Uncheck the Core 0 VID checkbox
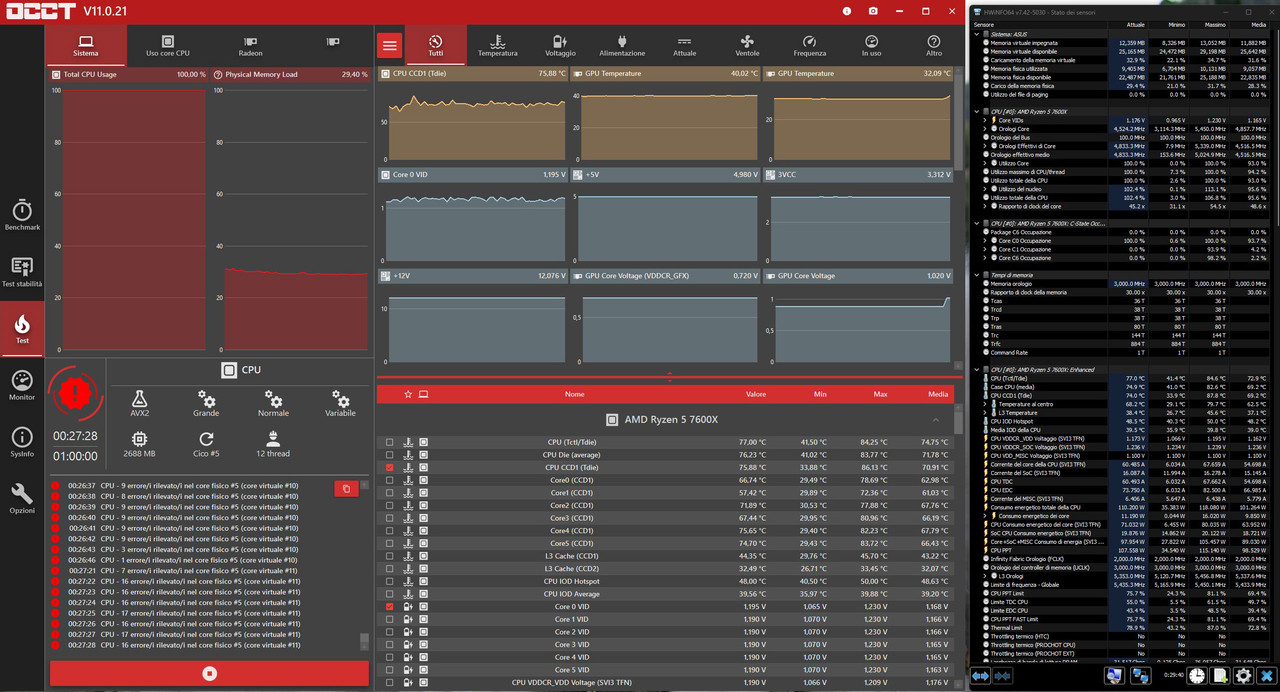The height and width of the screenshot is (692, 1280). pyautogui.click(x=390, y=607)
